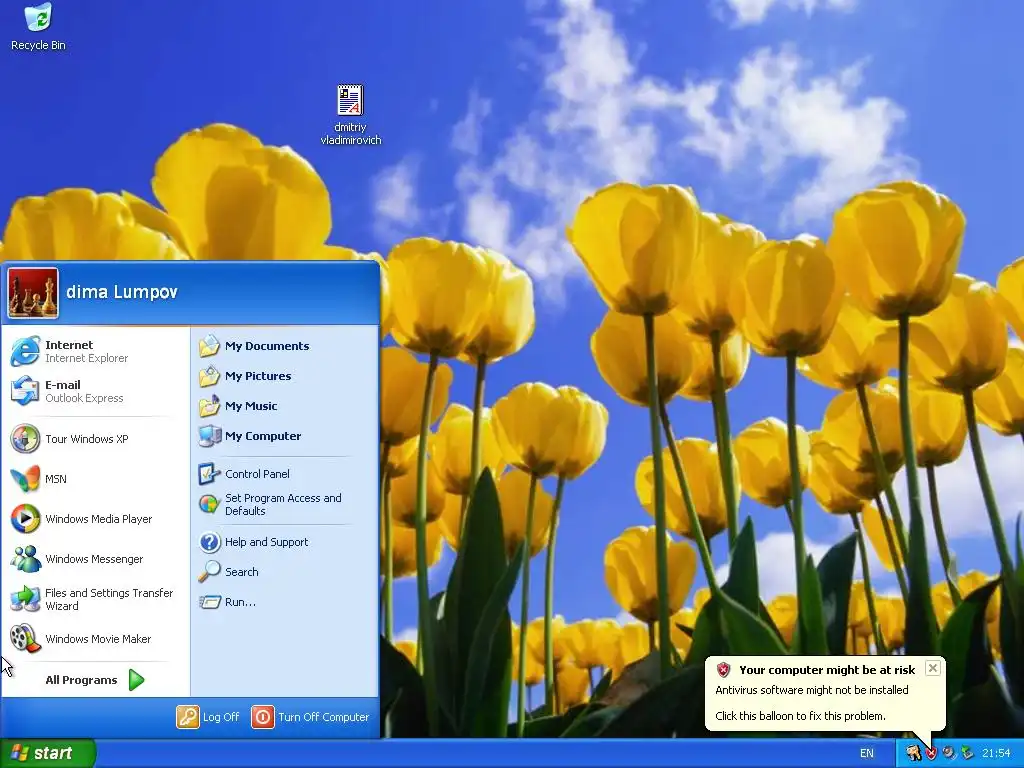Viewport: 1024px width, 768px height.
Task: Select the dmitriy vladimirovich desktop file
Action: [x=351, y=115]
